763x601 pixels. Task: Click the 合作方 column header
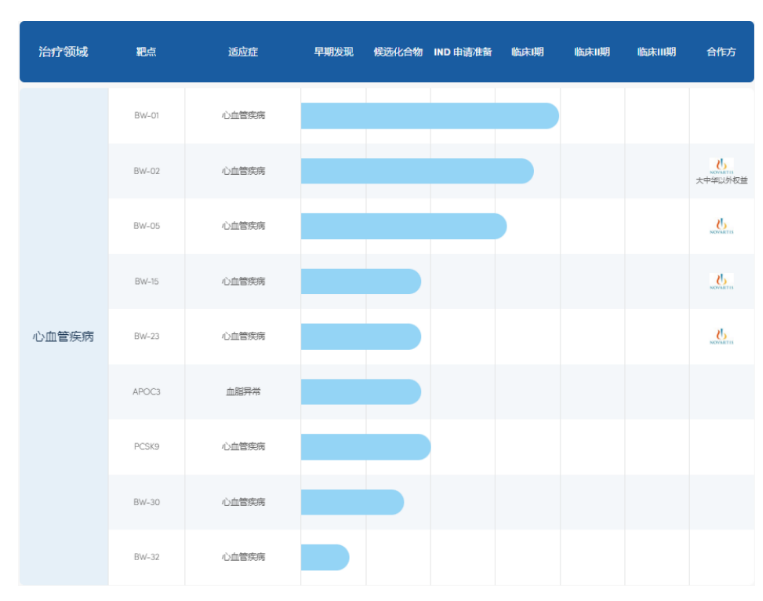pos(721,52)
